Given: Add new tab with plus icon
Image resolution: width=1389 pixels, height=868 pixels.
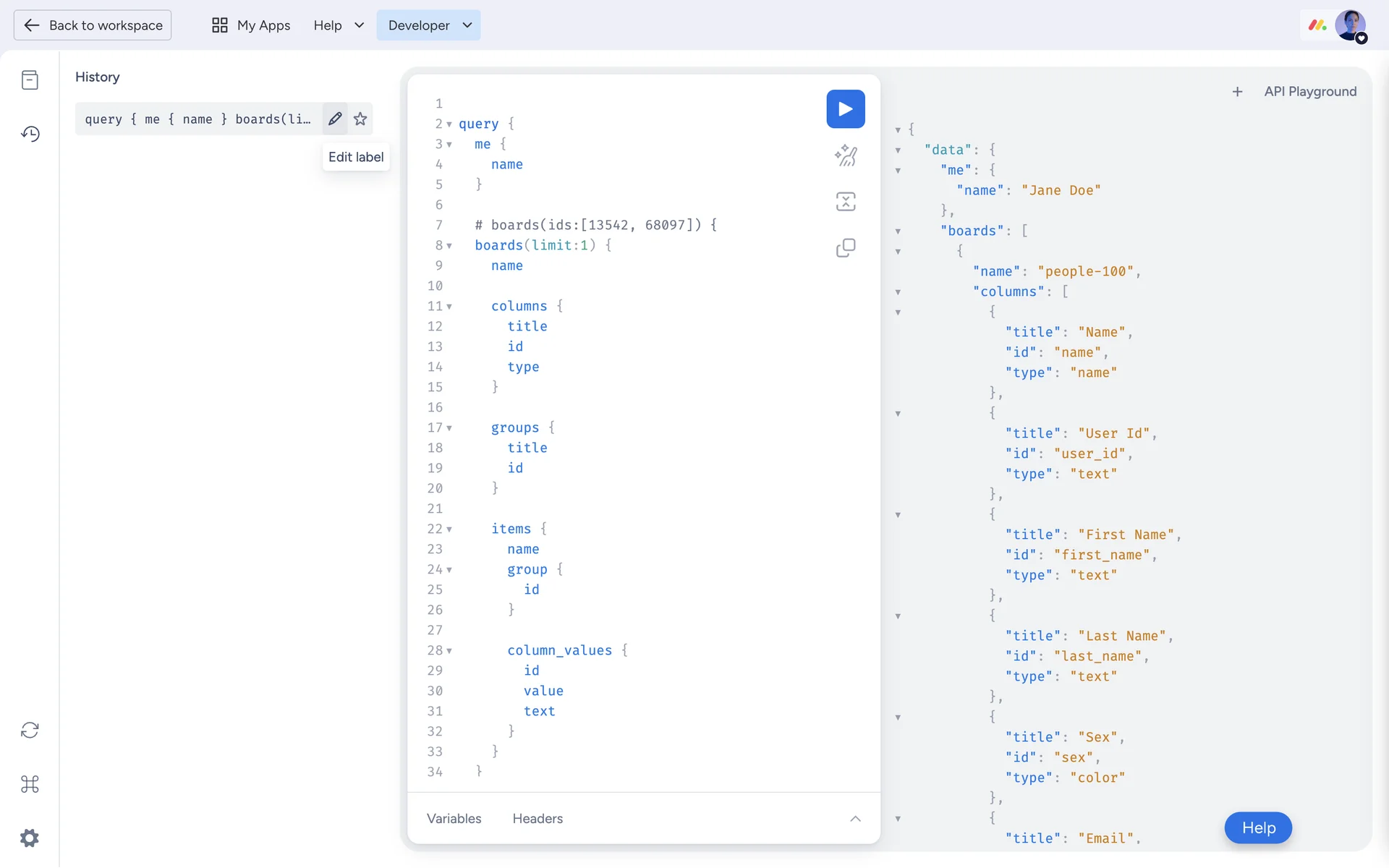Looking at the screenshot, I should point(1237,92).
